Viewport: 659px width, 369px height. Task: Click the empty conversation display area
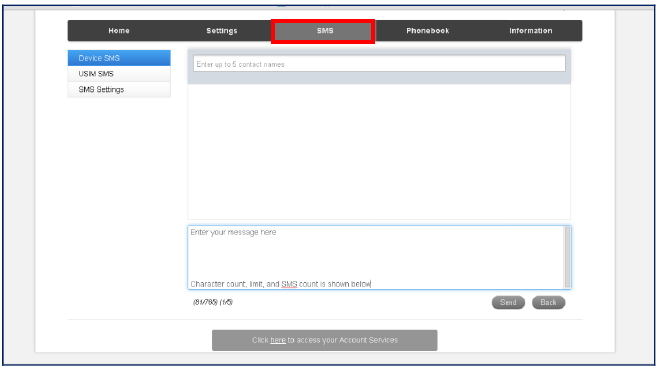click(x=379, y=151)
